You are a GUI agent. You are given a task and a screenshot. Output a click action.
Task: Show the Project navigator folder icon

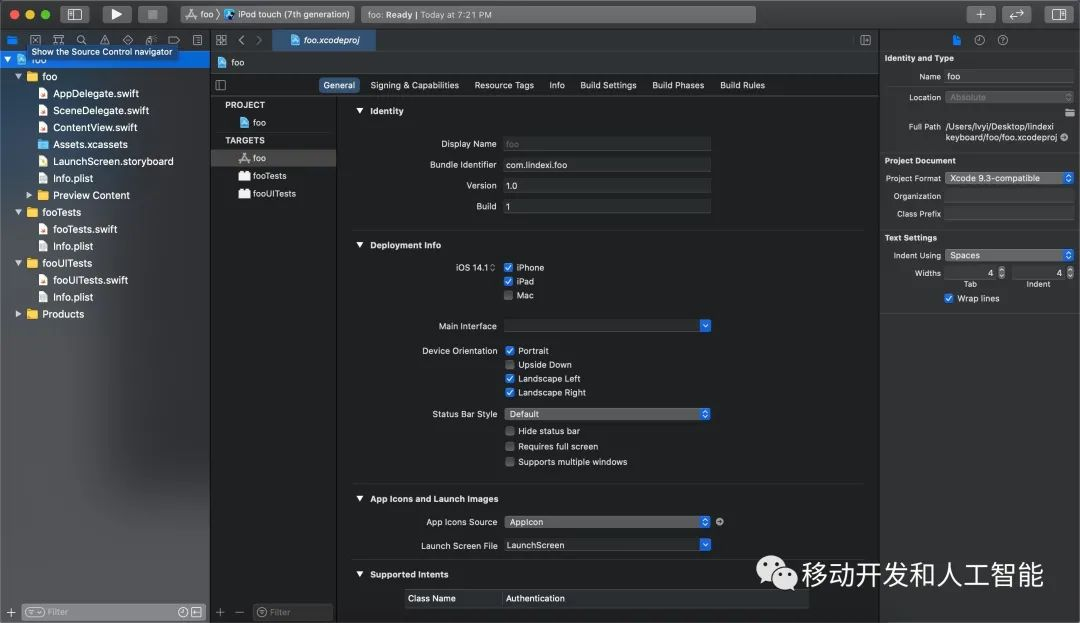pyautogui.click(x=12, y=40)
